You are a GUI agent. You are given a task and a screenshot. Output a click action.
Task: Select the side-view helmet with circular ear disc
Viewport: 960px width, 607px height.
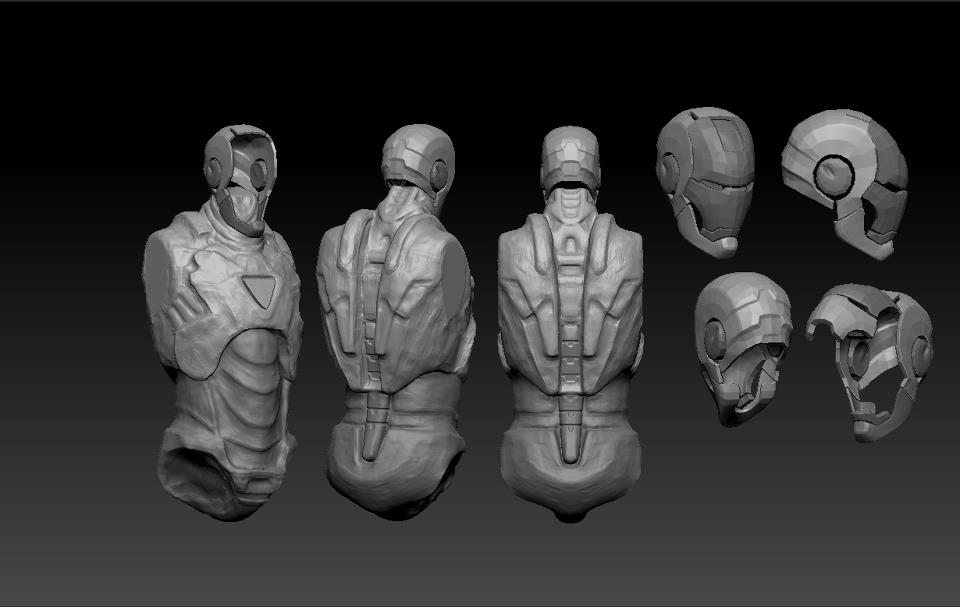845,184
